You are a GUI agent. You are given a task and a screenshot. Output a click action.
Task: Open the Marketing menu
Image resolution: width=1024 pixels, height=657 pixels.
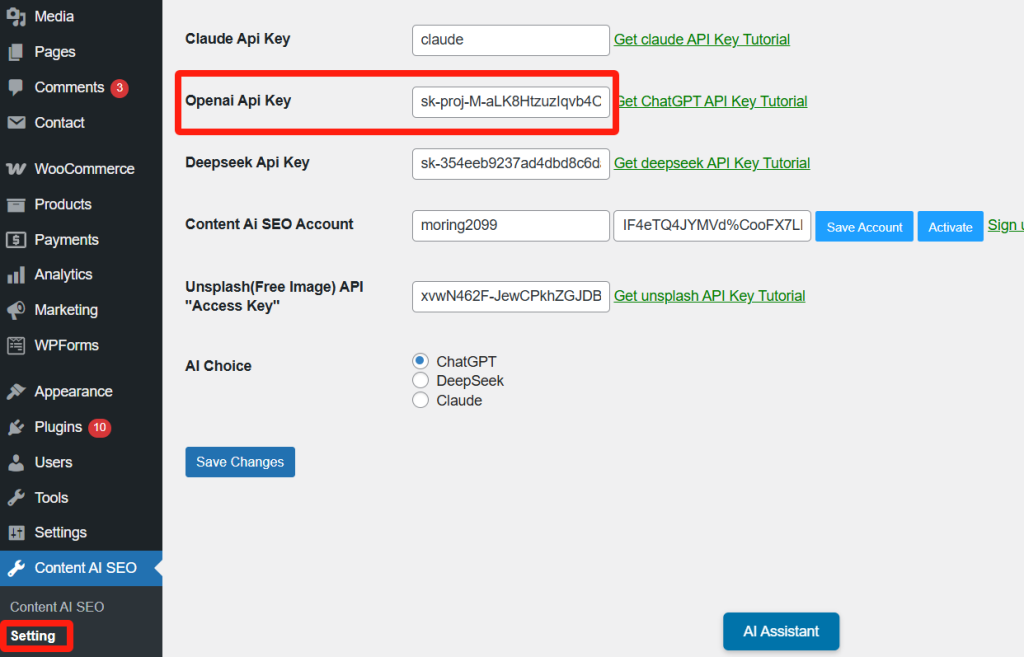click(66, 310)
